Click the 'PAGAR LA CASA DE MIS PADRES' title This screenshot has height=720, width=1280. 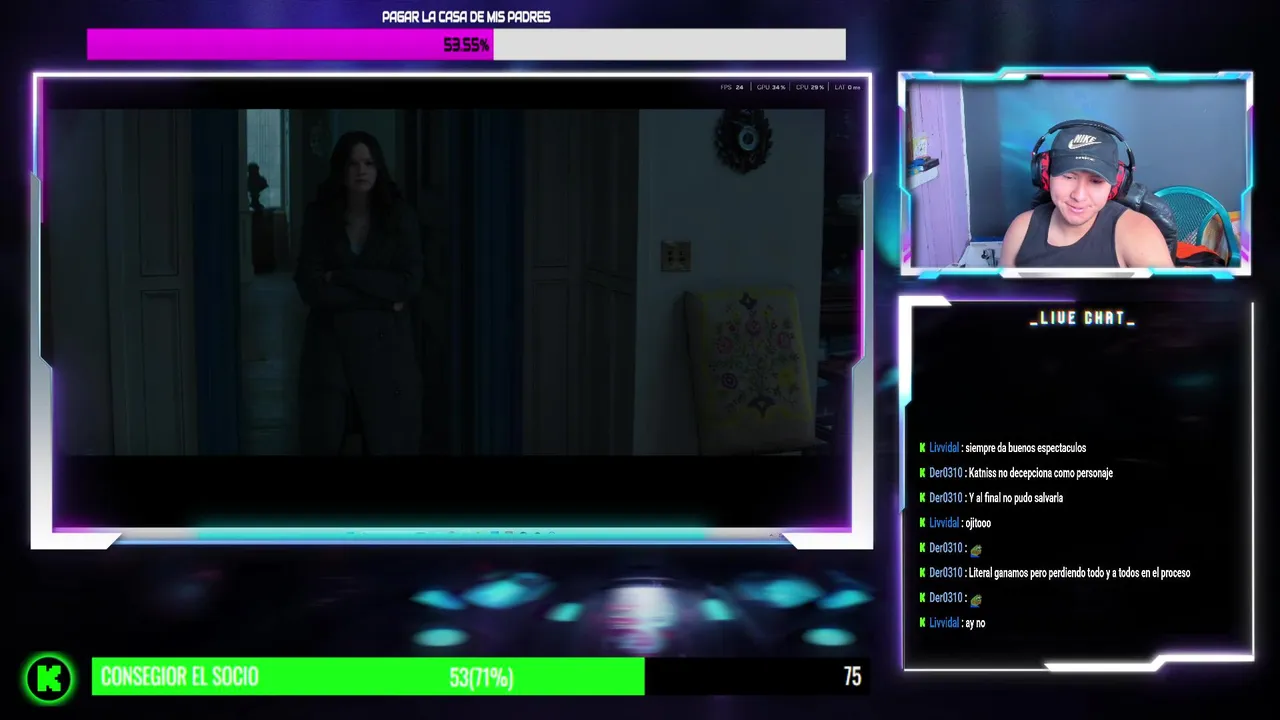coord(466,17)
